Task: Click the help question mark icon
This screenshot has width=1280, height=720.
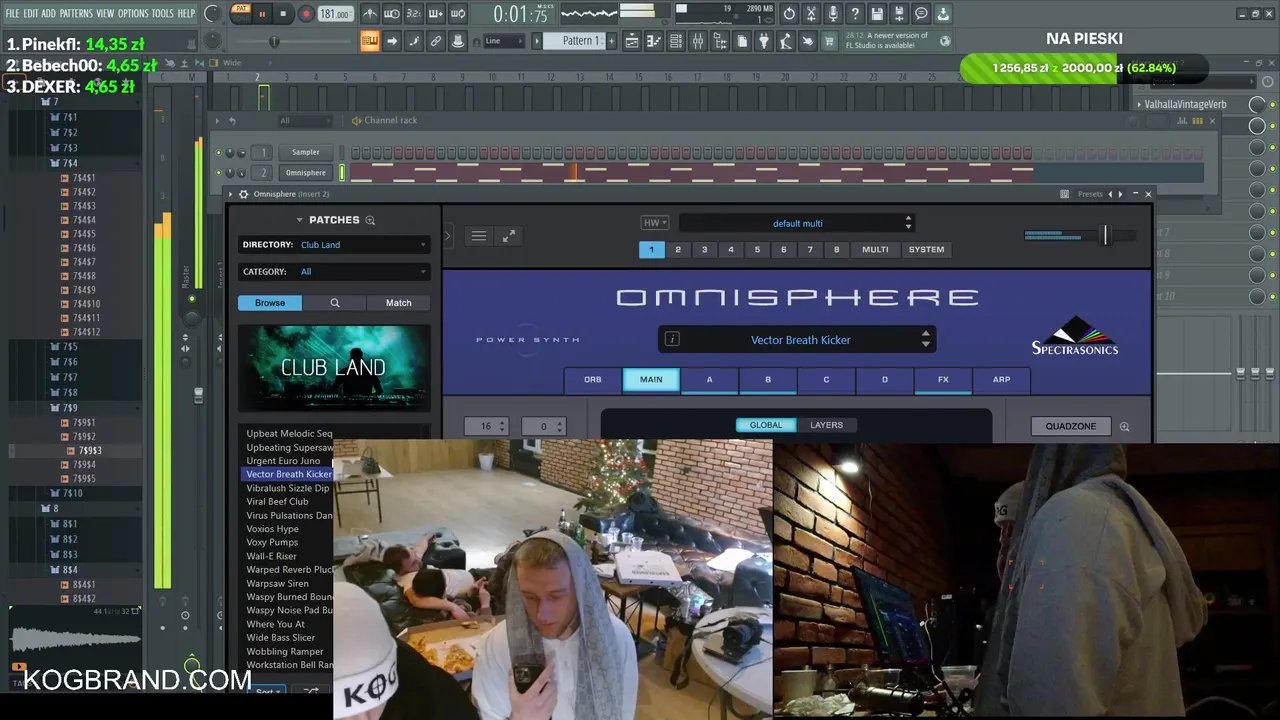Action: tap(855, 14)
